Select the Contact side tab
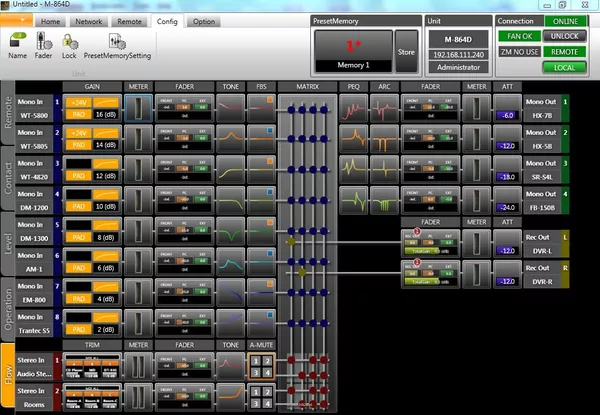The width and height of the screenshot is (600, 415). [8, 178]
